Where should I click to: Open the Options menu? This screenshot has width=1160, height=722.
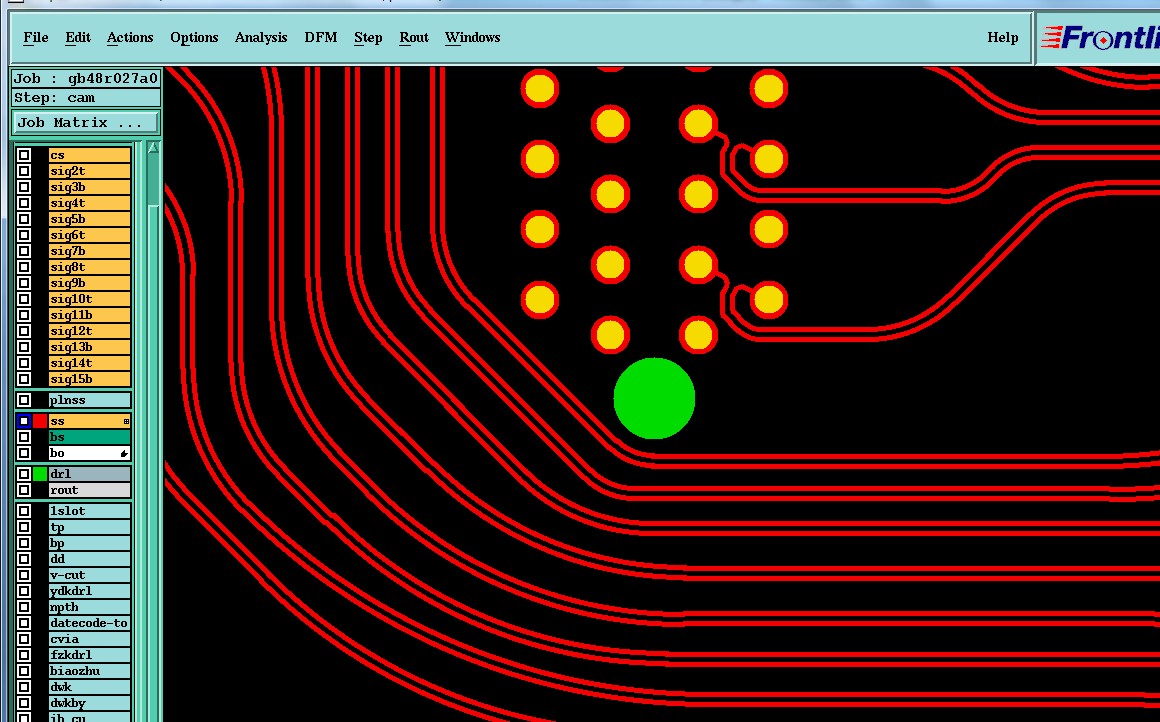(194, 38)
